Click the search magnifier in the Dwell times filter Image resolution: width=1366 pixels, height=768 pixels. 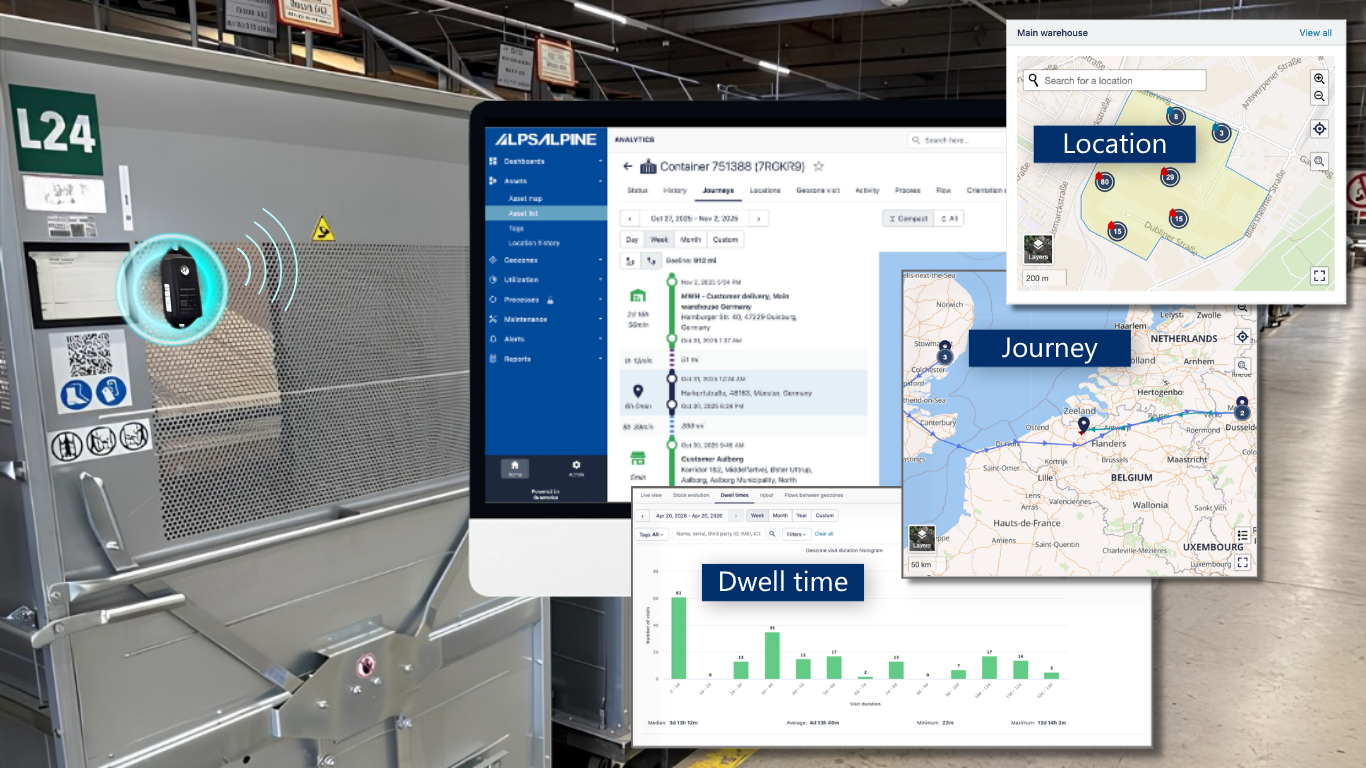point(772,534)
